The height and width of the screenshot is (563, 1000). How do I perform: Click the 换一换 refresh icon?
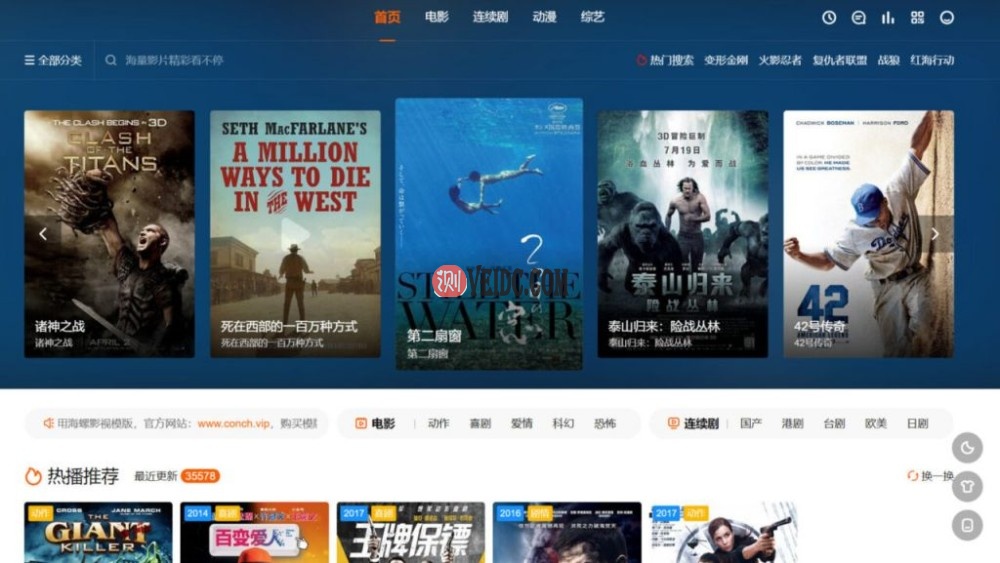pos(912,476)
